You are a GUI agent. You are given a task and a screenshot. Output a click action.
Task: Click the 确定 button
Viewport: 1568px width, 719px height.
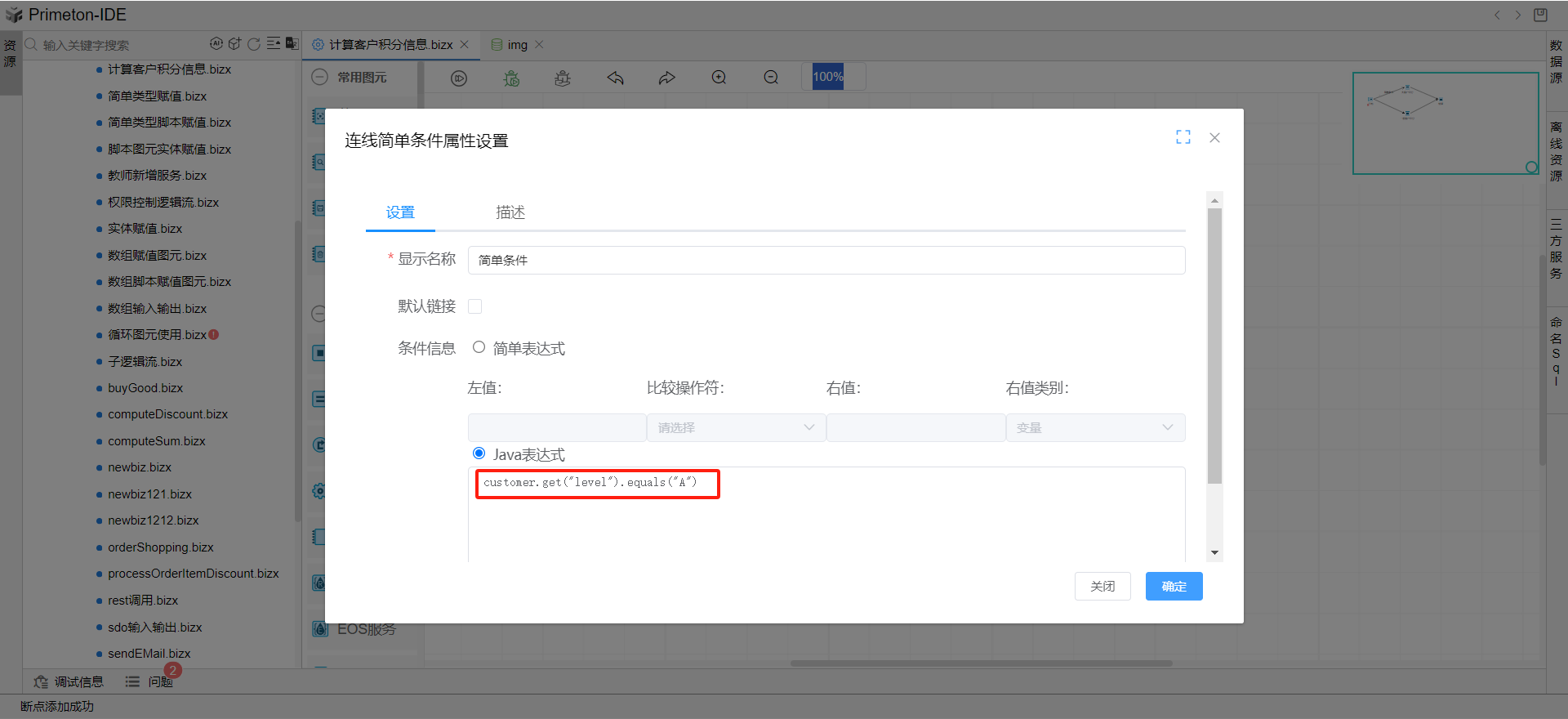tap(1174, 587)
